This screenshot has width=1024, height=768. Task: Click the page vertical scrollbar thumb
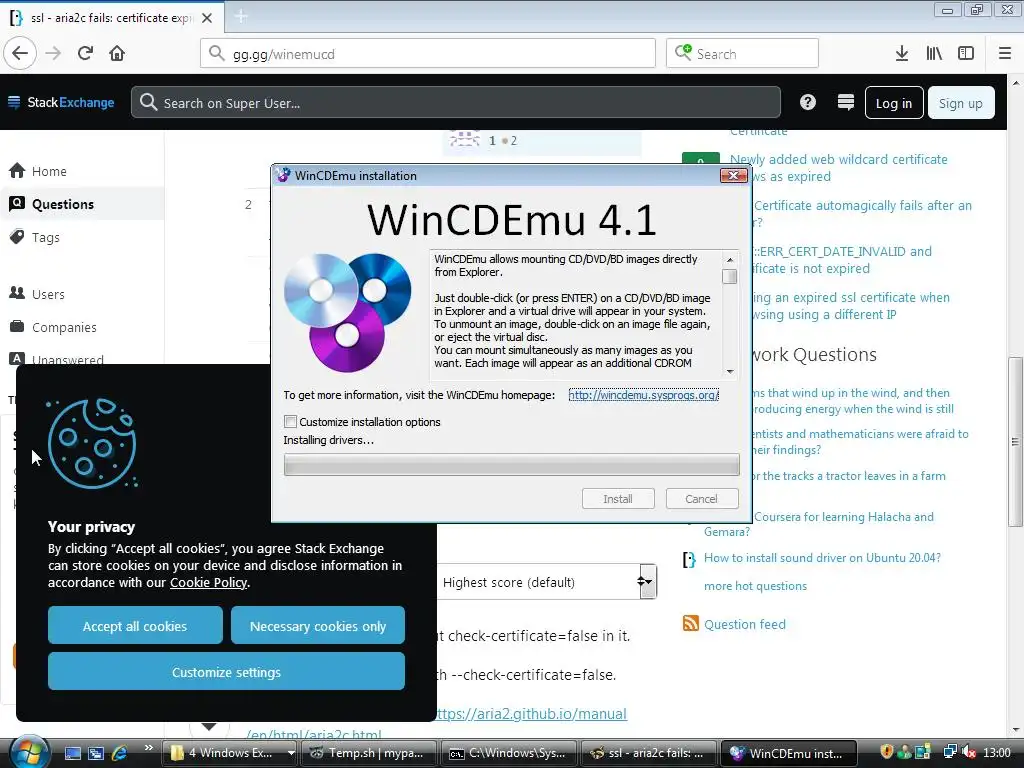point(1015,441)
